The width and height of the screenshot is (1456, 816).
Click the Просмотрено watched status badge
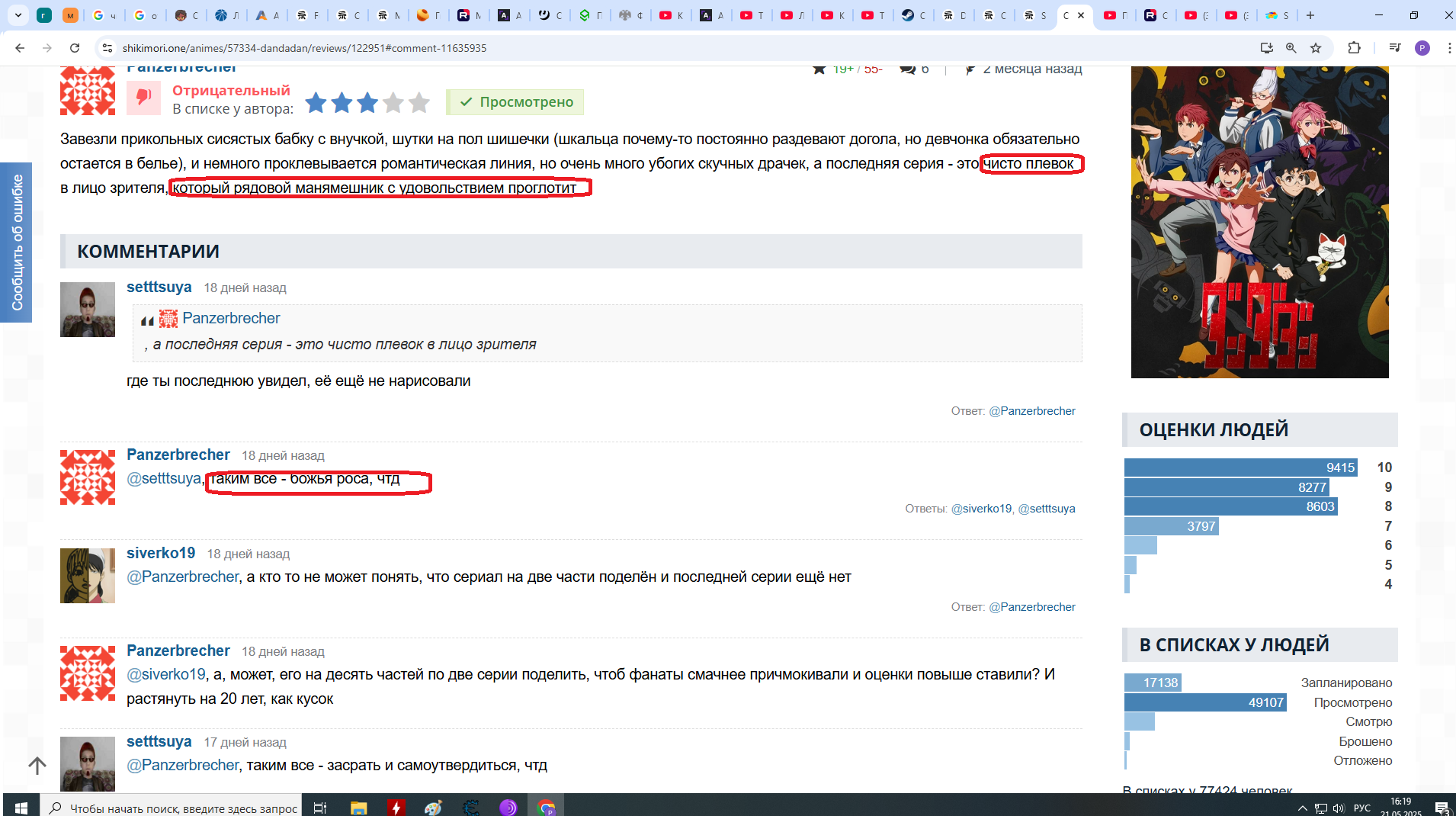tap(515, 102)
